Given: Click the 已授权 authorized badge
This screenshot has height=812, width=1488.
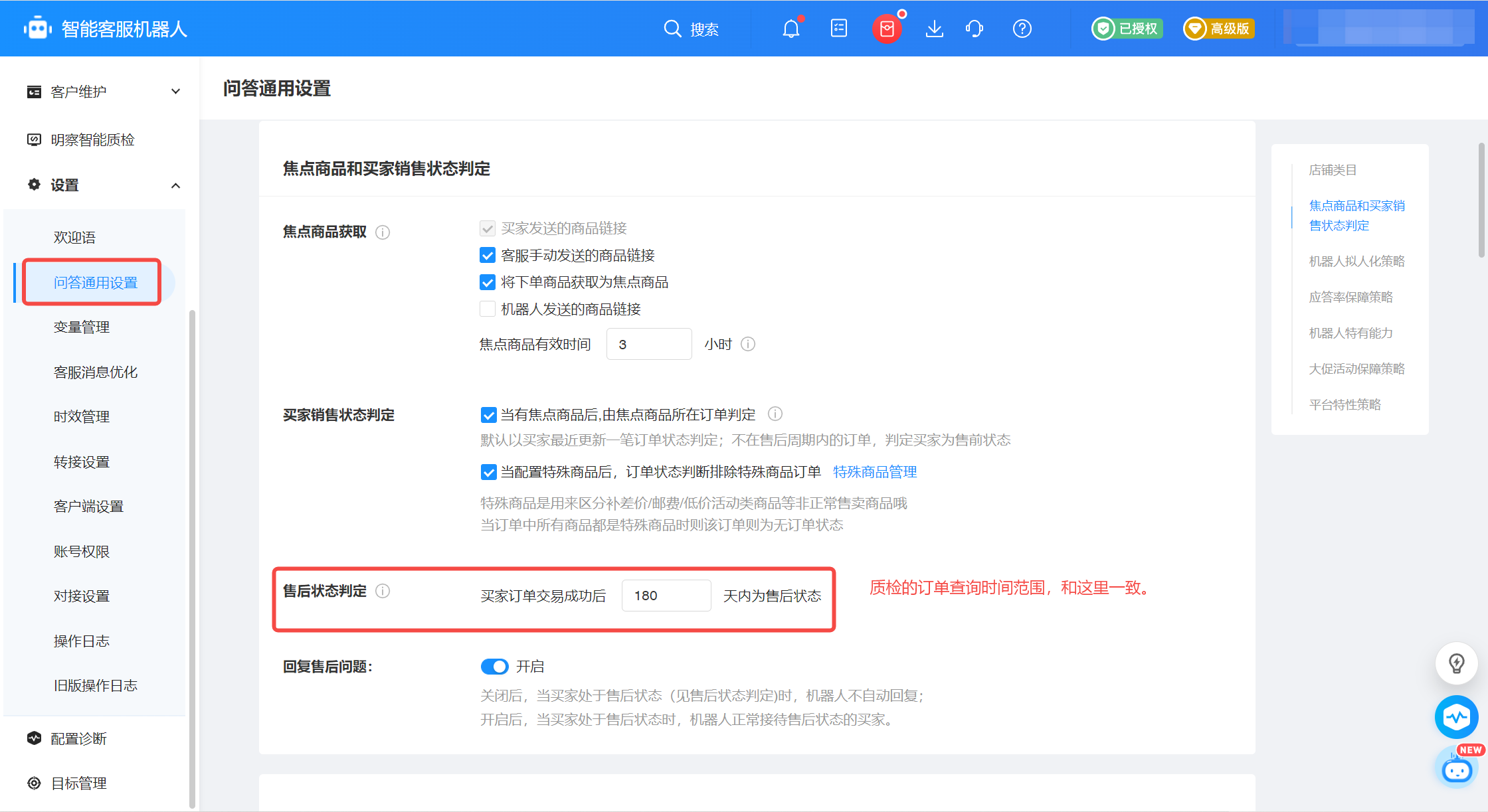Looking at the screenshot, I should point(1127,29).
